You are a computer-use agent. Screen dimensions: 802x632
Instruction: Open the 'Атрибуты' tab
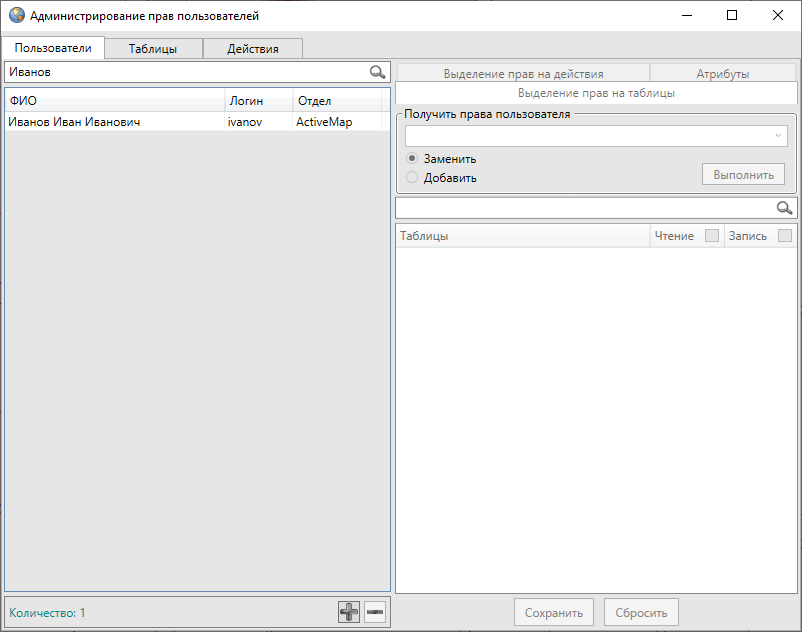(x=722, y=74)
